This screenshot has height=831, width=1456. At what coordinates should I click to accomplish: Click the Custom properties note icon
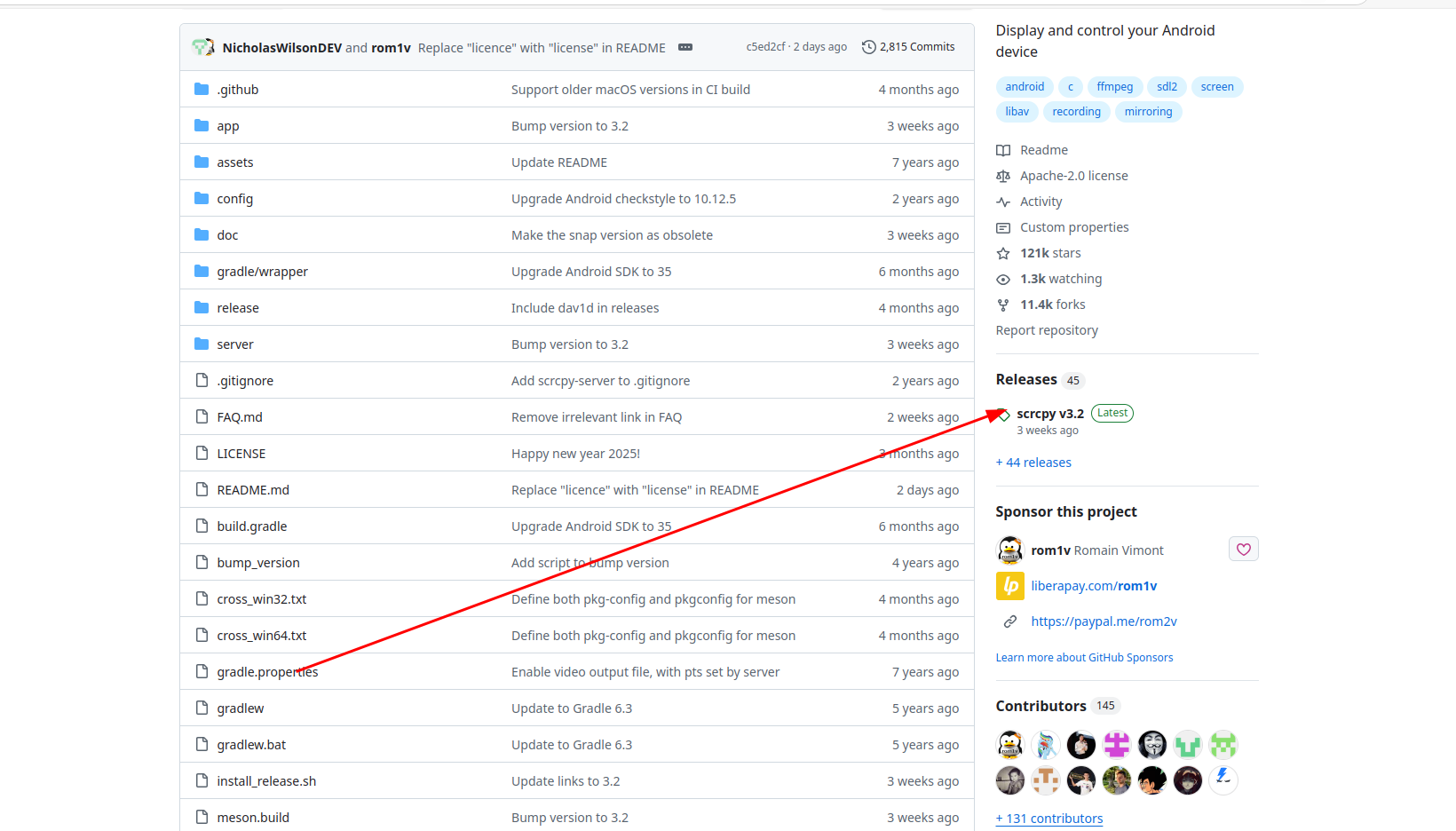click(1003, 227)
